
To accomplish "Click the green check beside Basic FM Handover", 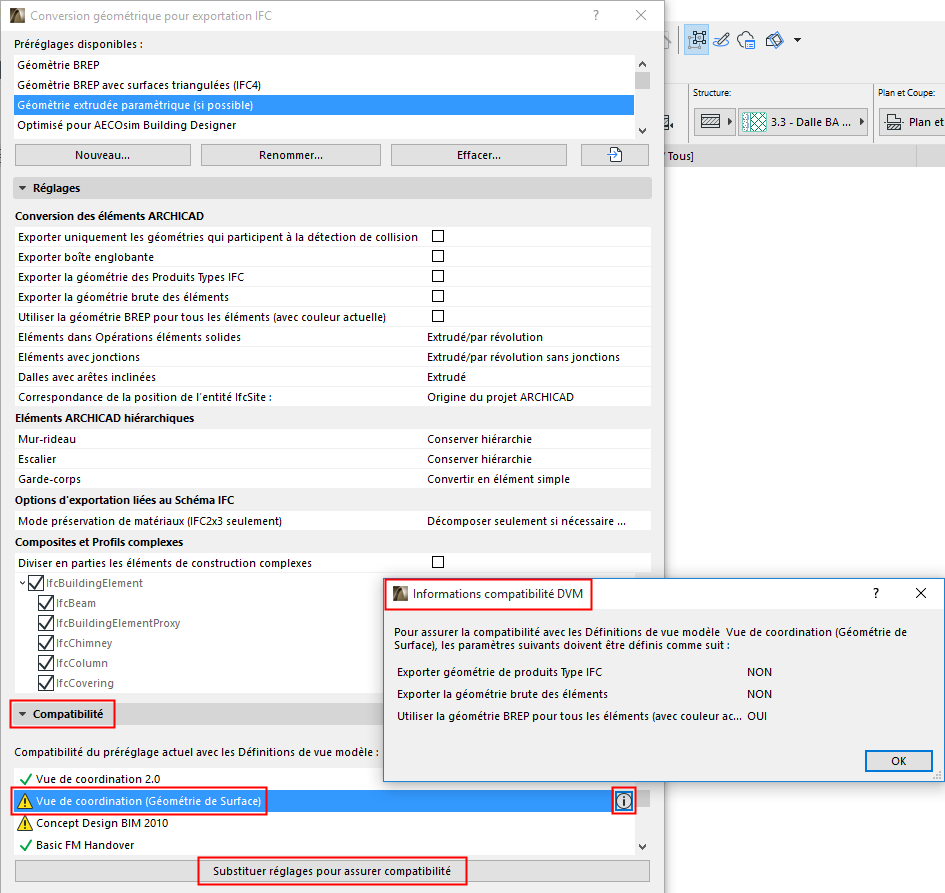I will click(25, 845).
